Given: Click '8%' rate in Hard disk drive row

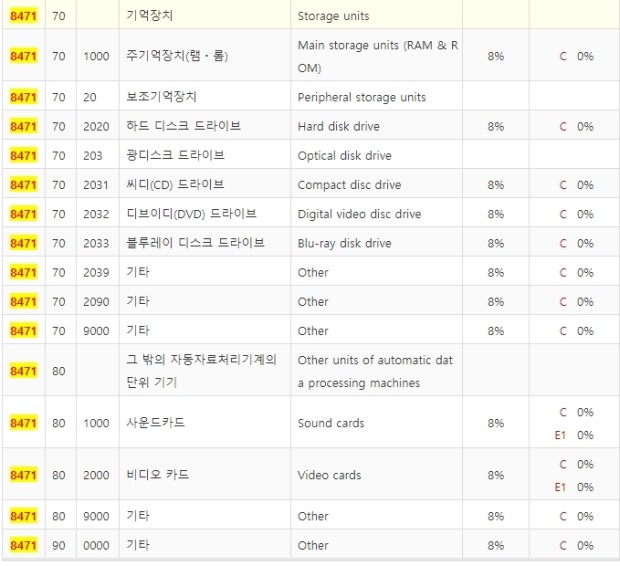Looking at the screenshot, I should tap(495, 127).
